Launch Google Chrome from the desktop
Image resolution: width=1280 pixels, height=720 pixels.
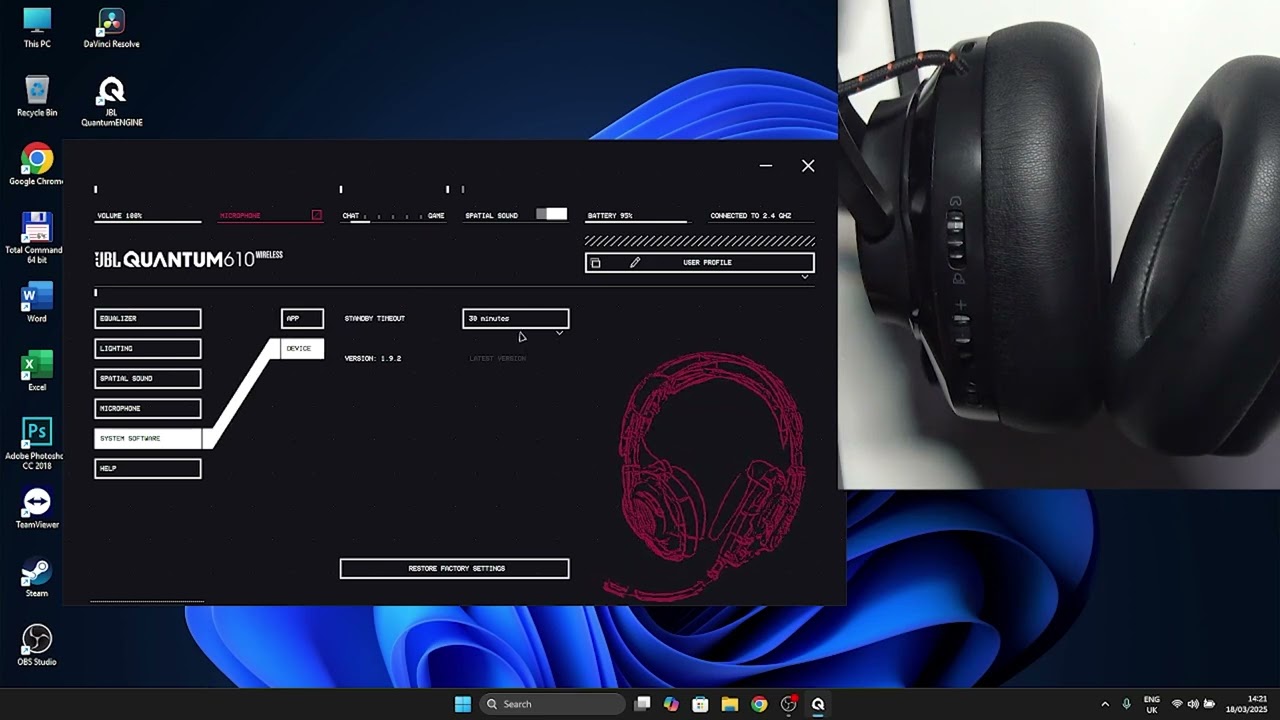37,165
